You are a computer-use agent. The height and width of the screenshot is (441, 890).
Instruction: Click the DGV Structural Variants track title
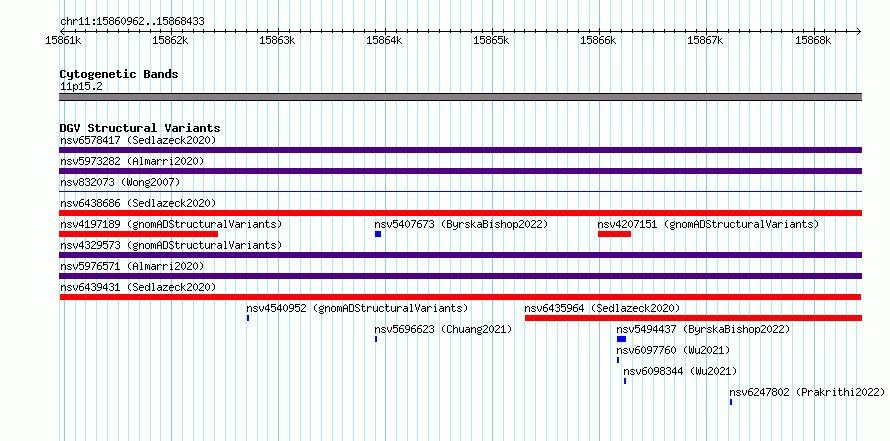coord(140,128)
